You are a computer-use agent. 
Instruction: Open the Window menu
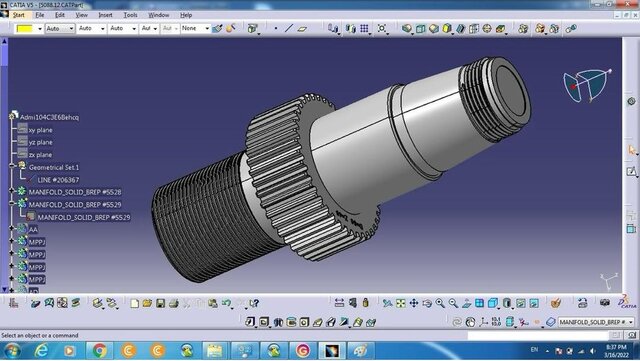[159, 15]
